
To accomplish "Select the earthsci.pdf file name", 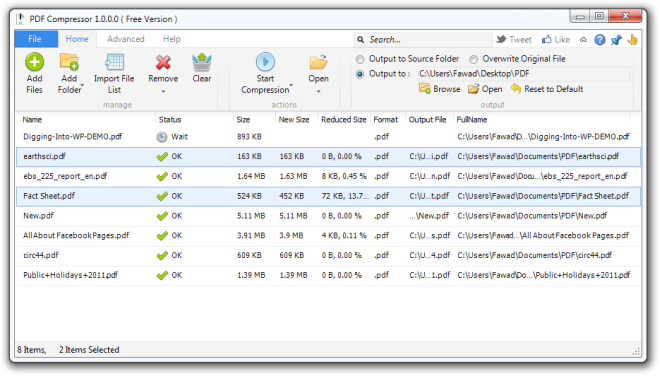I will click(44, 157).
